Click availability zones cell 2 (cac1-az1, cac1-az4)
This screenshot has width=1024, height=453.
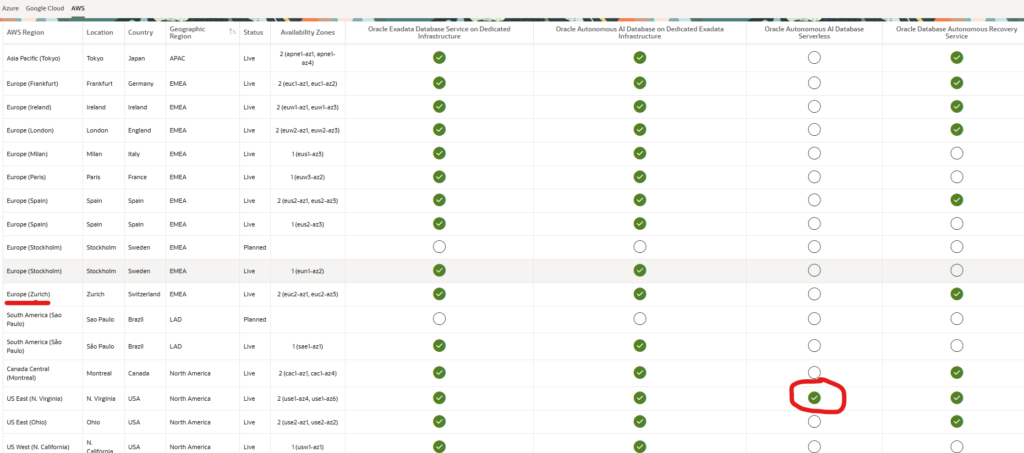(x=308, y=373)
